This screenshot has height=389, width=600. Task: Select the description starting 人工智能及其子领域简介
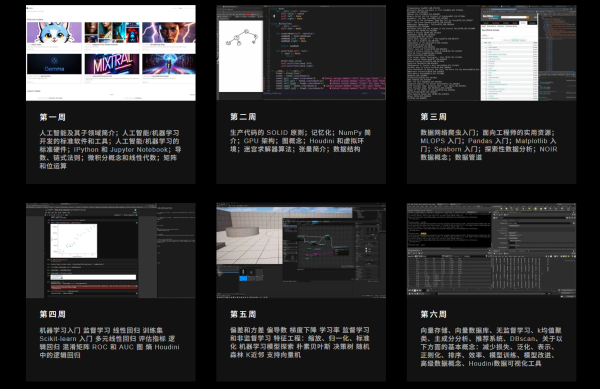pyautogui.click(x=110, y=149)
